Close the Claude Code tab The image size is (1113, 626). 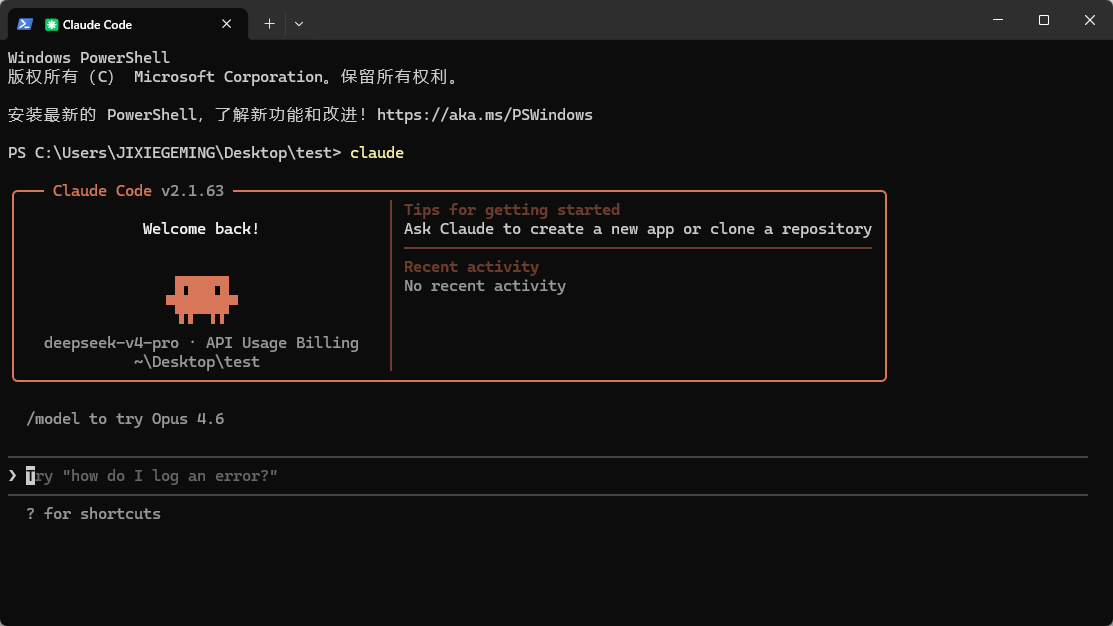(226, 24)
